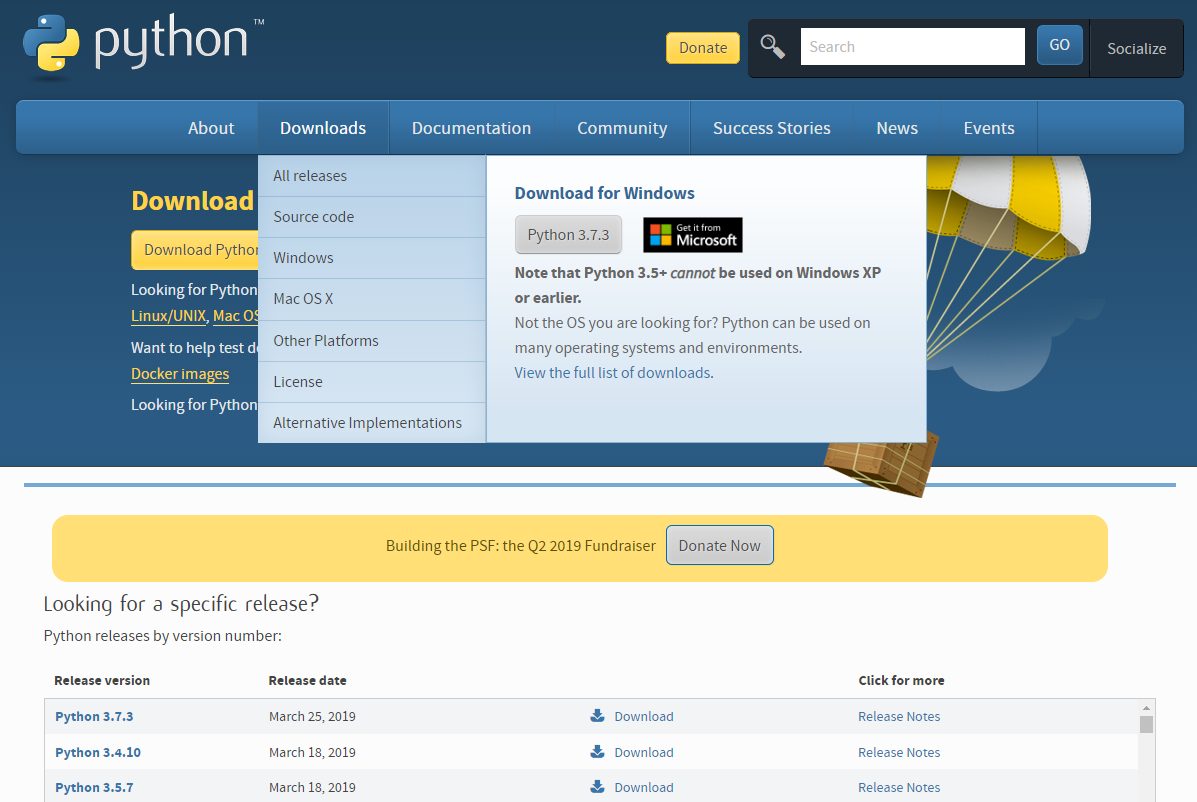Image resolution: width=1197 pixels, height=802 pixels.
Task: Open the Community menu
Action: 622,128
